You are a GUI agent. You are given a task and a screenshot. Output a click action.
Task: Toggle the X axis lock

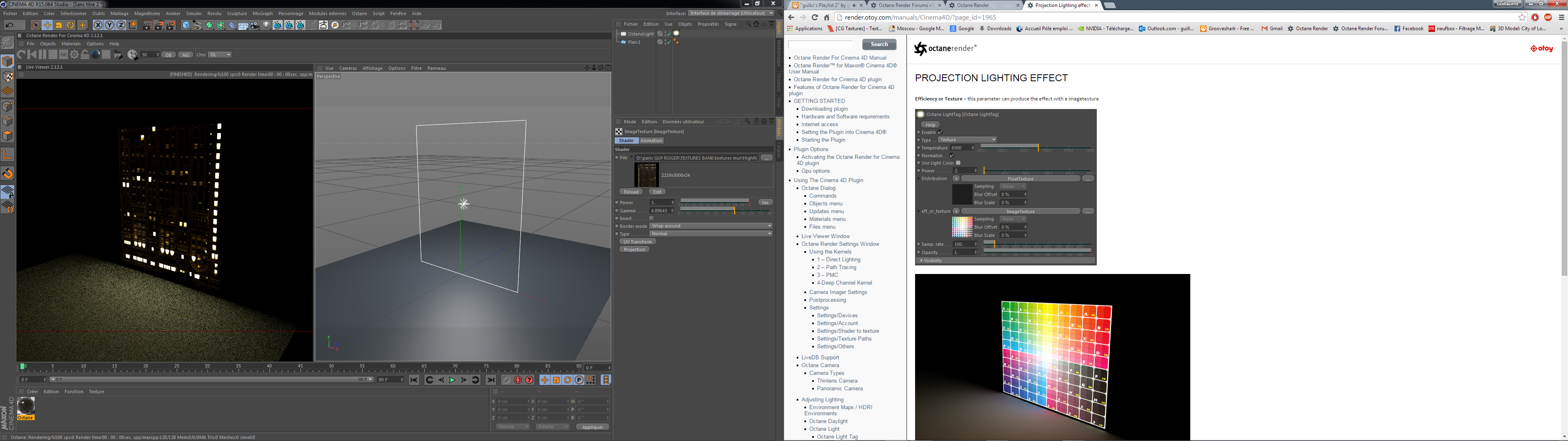[x=98, y=26]
